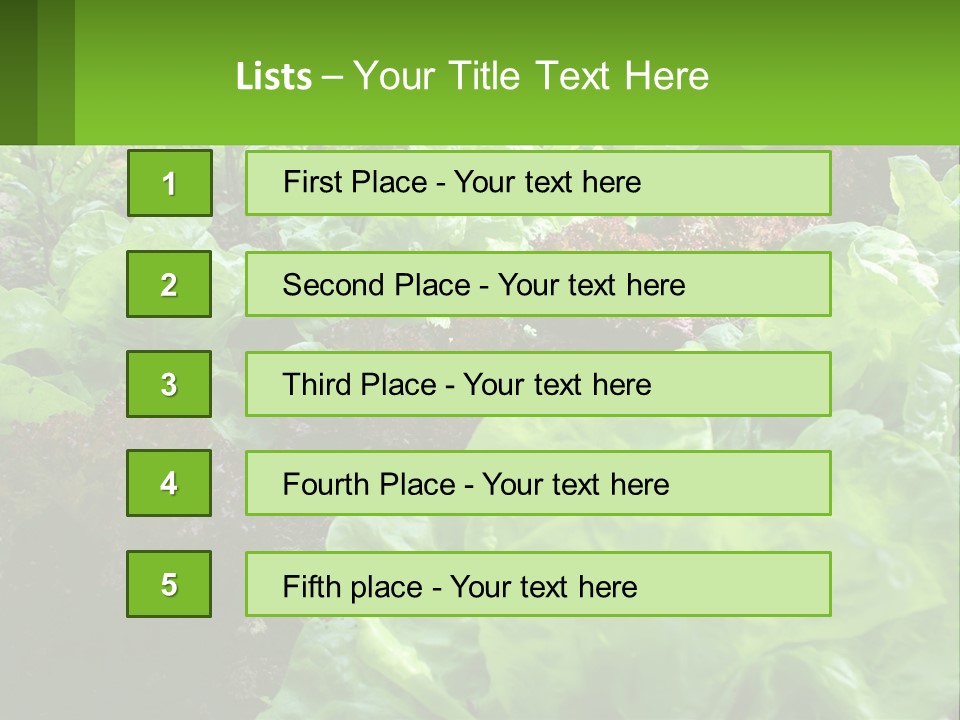Image resolution: width=960 pixels, height=720 pixels.
Task: Click the number 3 green box
Action: [x=169, y=384]
